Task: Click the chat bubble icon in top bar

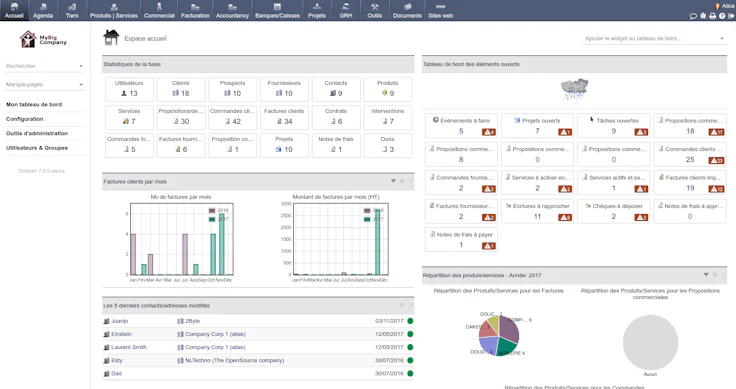Action: point(693,16)
